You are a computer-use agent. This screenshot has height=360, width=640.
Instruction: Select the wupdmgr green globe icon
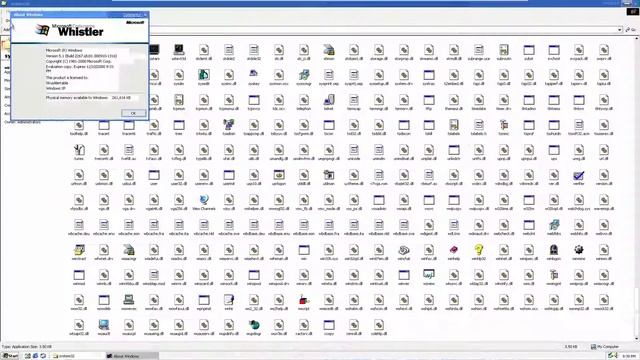[x=254, y=325]
